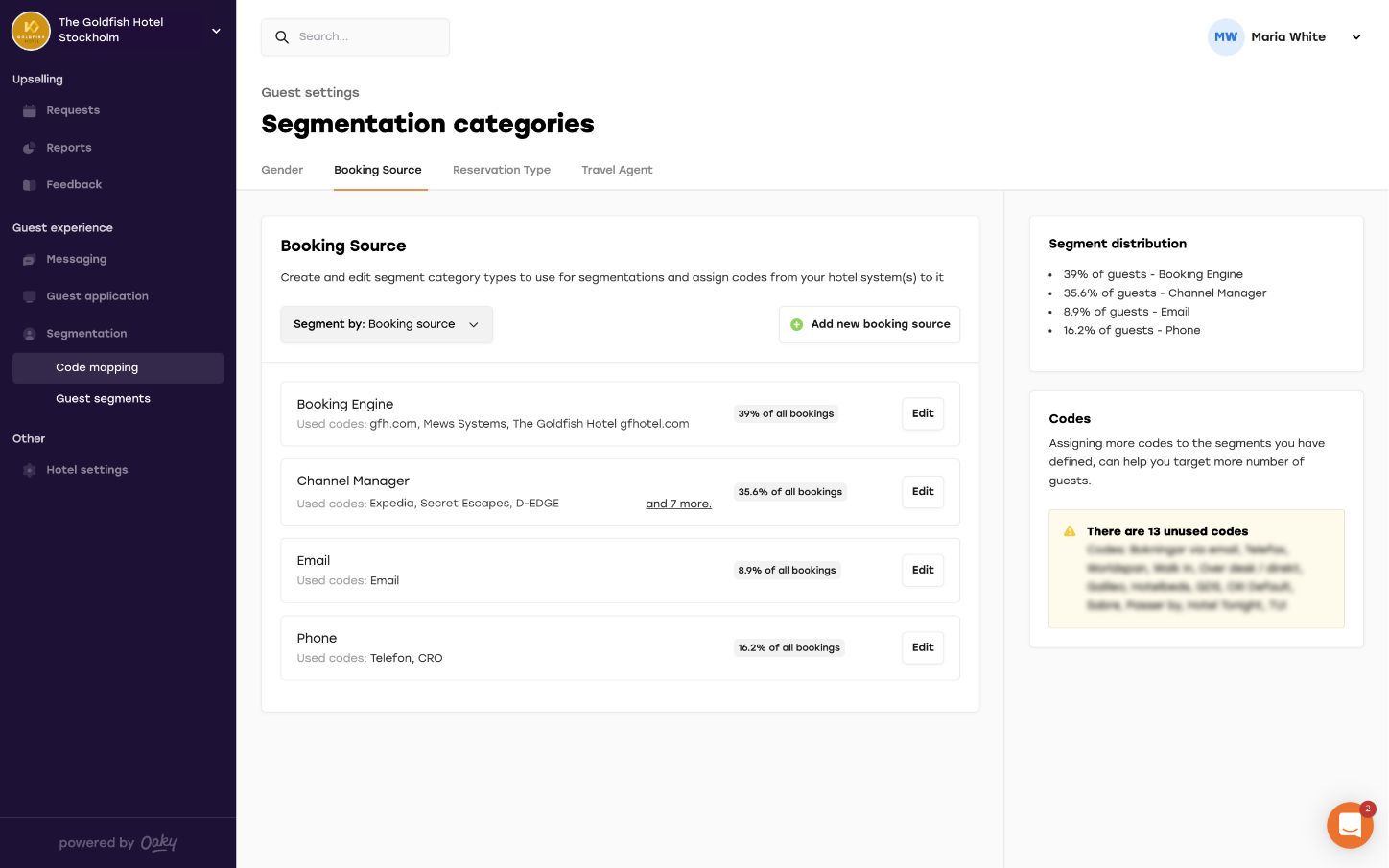Switch to the Travel Agent tab
The width and height of the screenshot is (1389, 868).
click(x=617, y=170)
